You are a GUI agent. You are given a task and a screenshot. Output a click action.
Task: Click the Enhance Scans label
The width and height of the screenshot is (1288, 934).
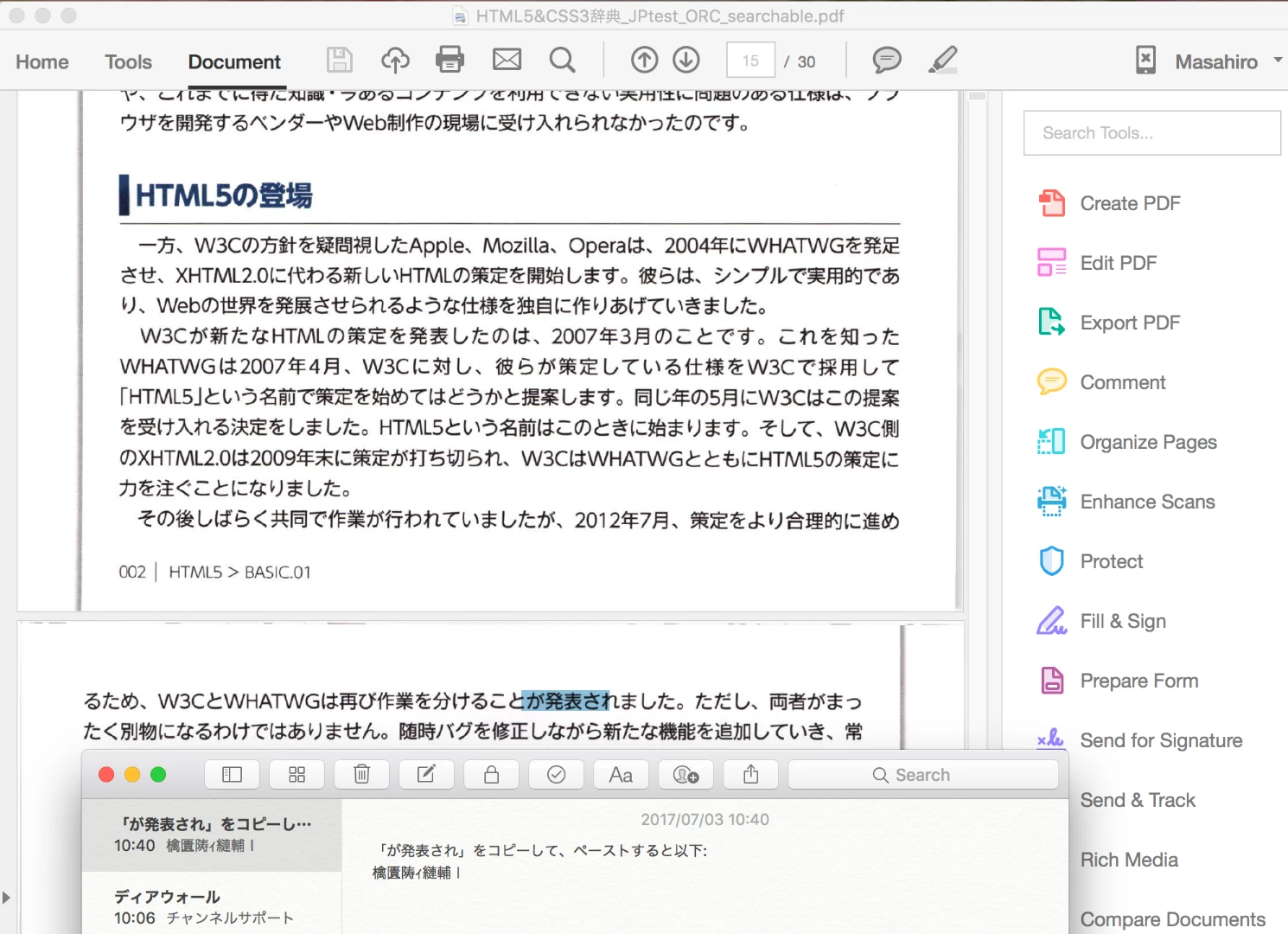click(1147, 502)
